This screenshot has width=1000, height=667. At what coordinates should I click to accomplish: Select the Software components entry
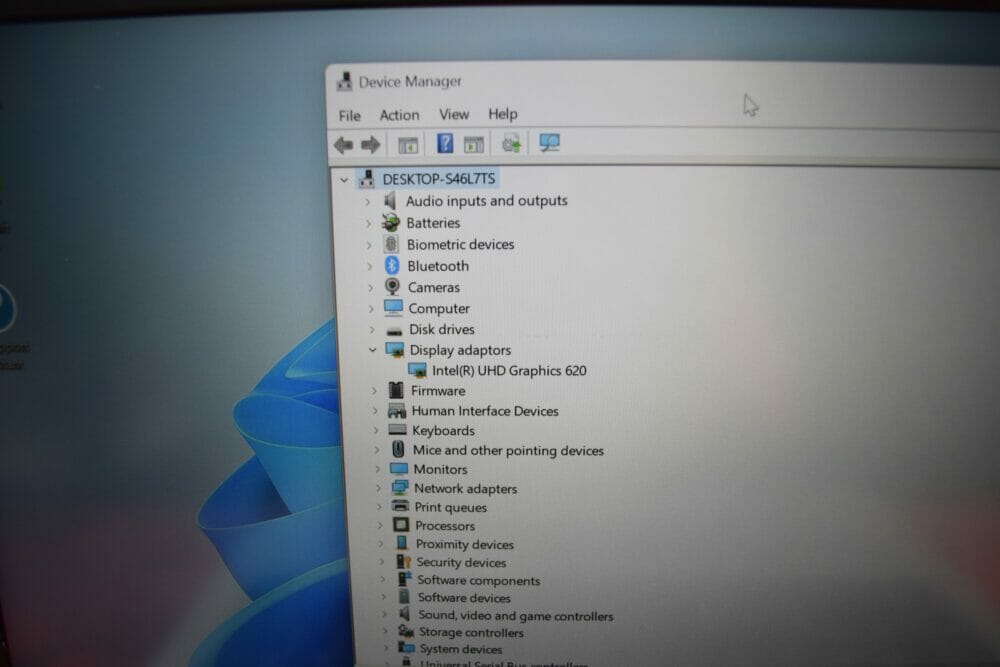coord(479,581)
